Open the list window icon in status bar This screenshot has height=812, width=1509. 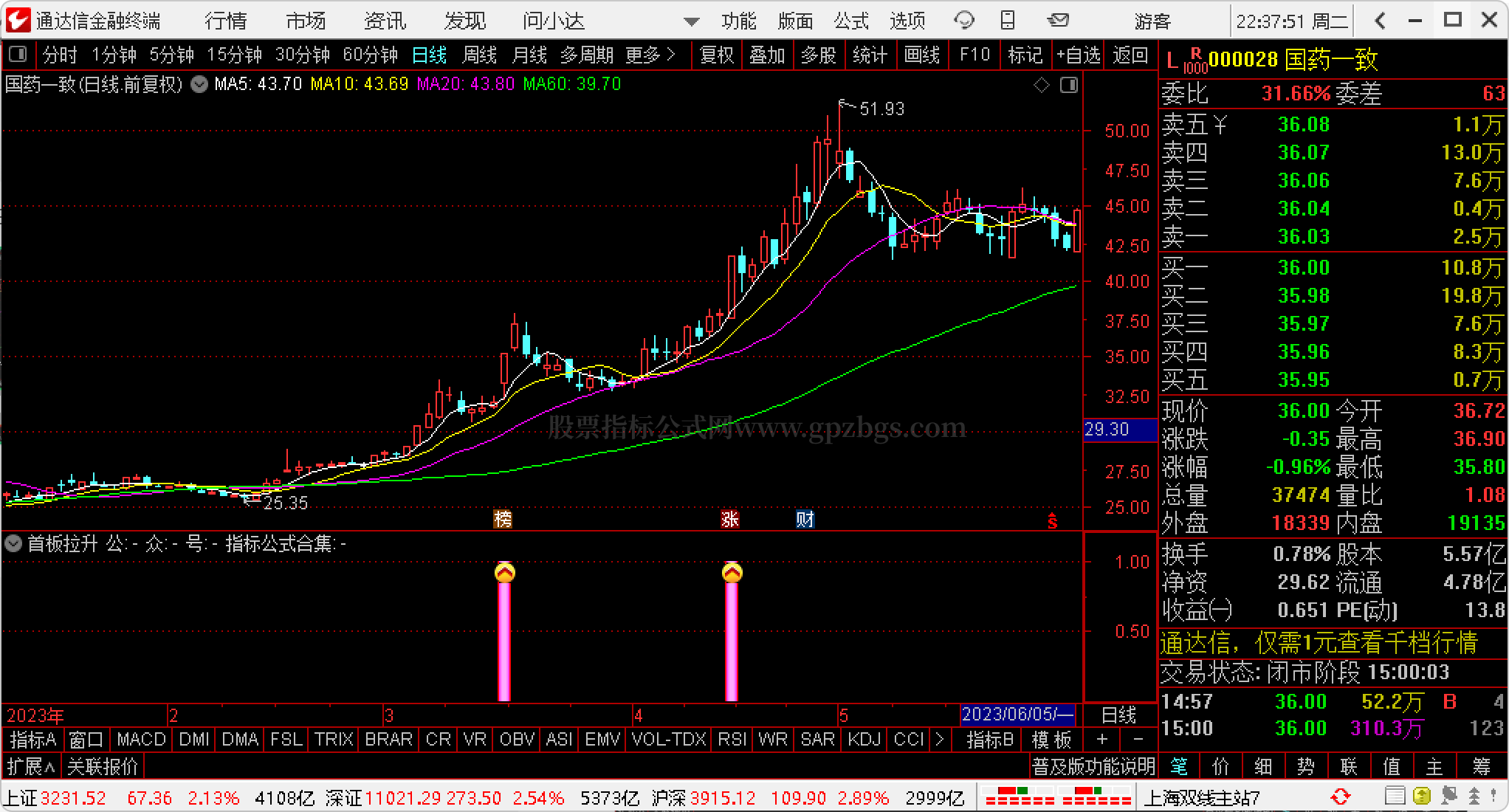pyautogui.click(x=1395, y=797)
